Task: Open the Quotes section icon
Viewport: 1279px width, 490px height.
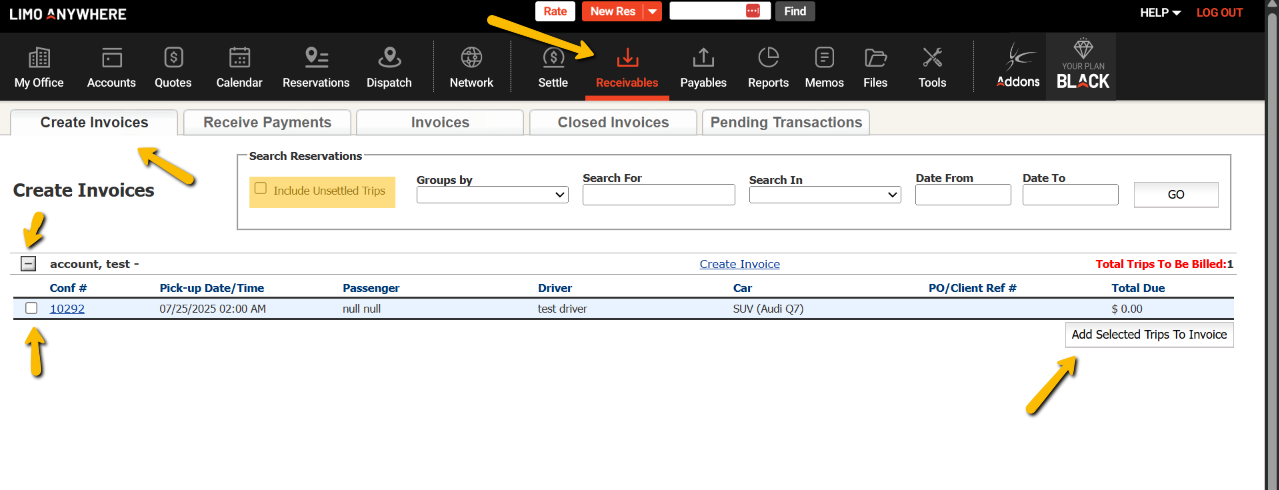Action: click(173, 58)
